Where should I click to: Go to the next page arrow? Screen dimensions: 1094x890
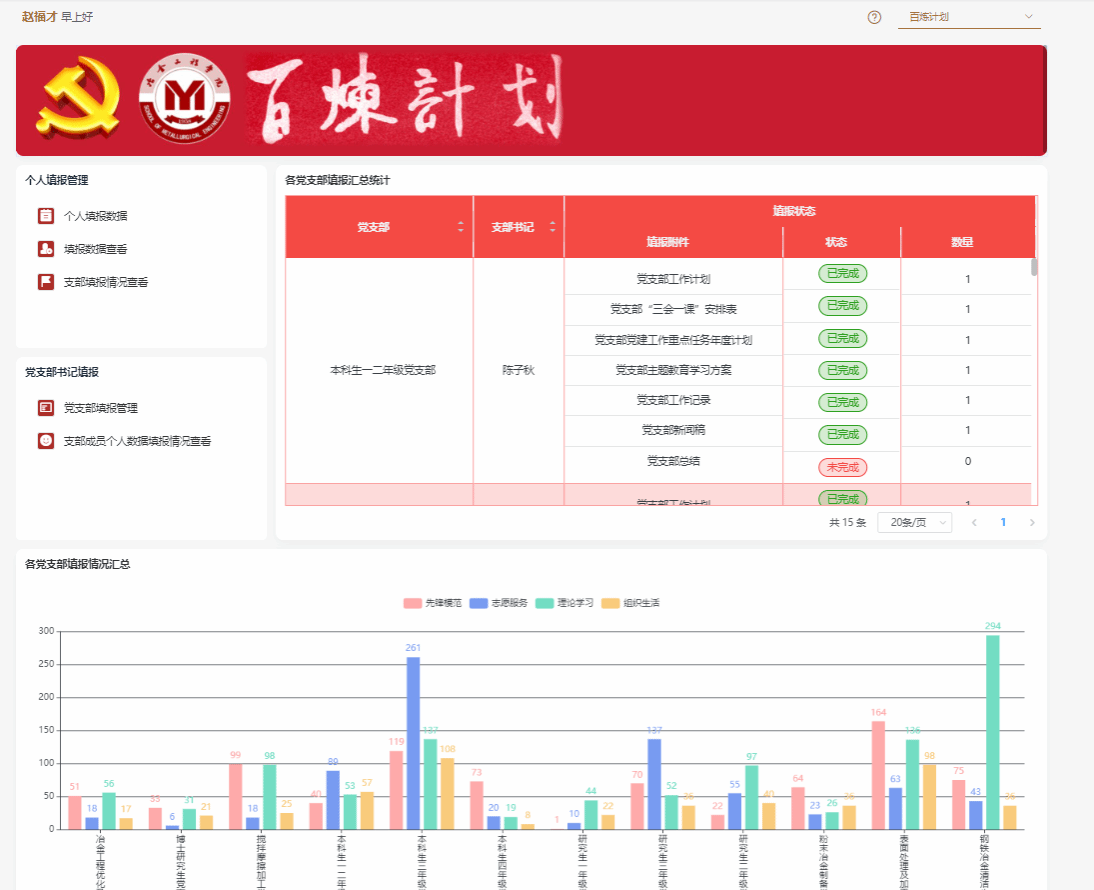(1032, 522)
